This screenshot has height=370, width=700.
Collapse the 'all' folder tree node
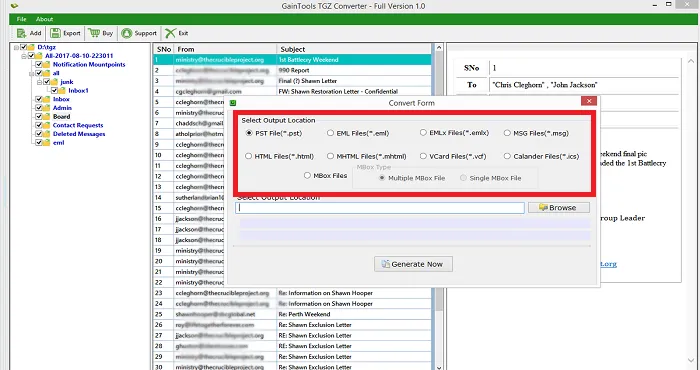click(31, 73)
